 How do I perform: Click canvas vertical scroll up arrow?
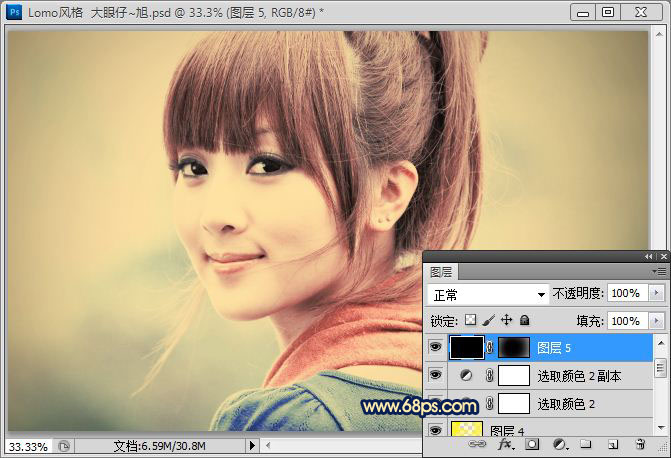tap(659, 34)
